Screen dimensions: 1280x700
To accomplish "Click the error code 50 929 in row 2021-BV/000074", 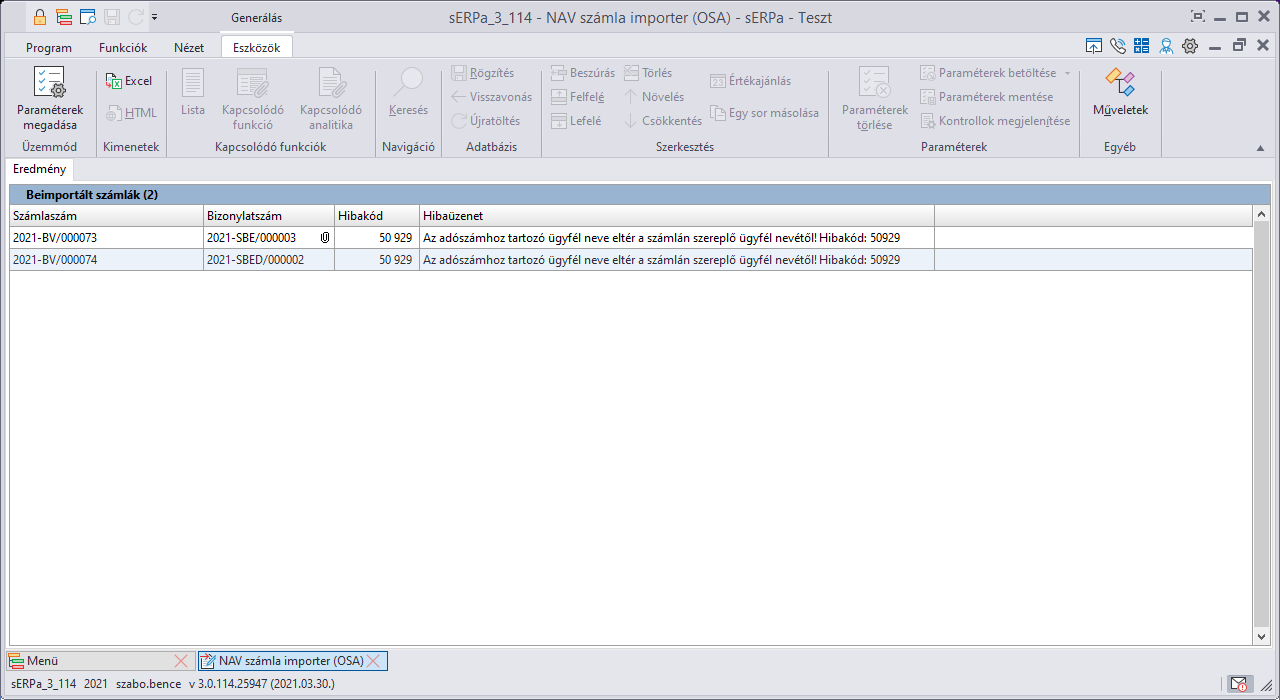I will pyautogui.click(x=377, y=260).
